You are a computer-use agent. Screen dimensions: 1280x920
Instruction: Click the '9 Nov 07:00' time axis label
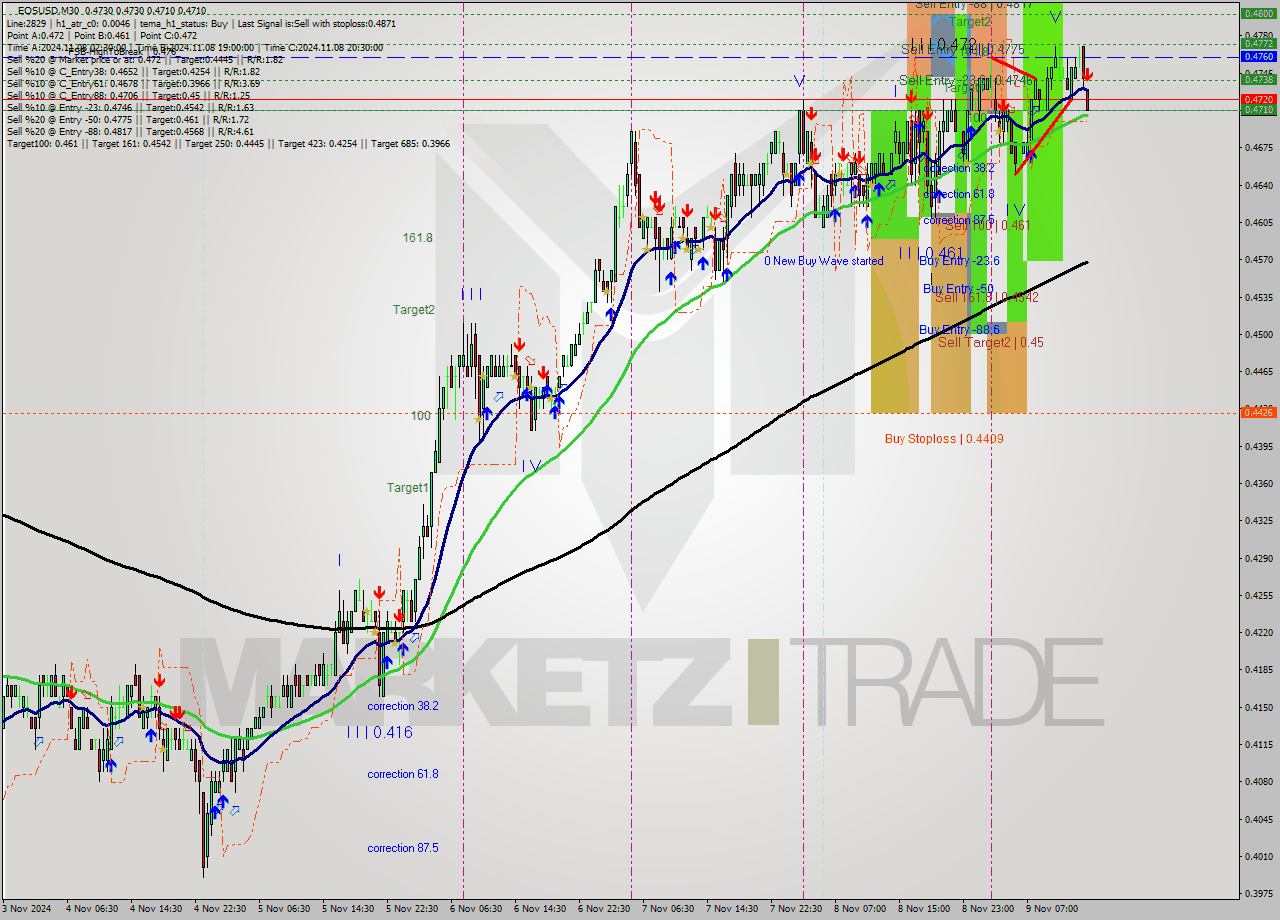pos(1052,909)
